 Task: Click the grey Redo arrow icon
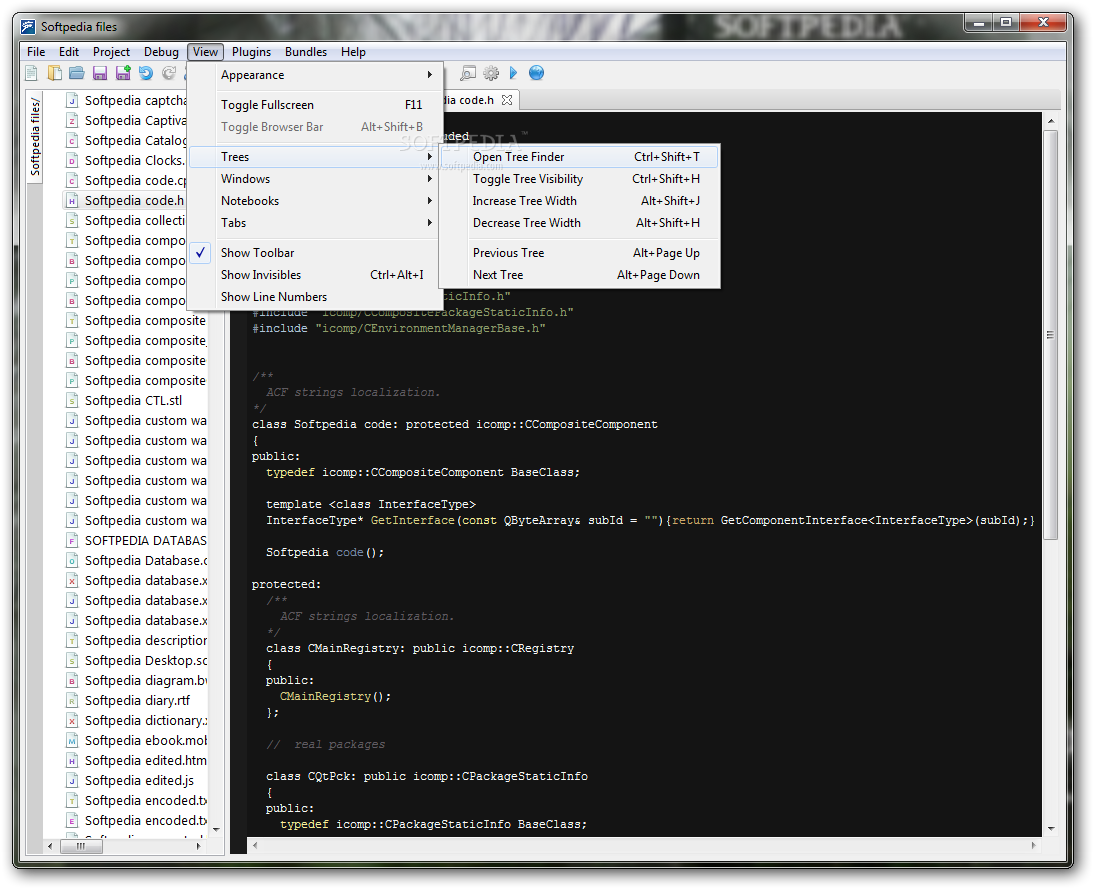(169, 73)
